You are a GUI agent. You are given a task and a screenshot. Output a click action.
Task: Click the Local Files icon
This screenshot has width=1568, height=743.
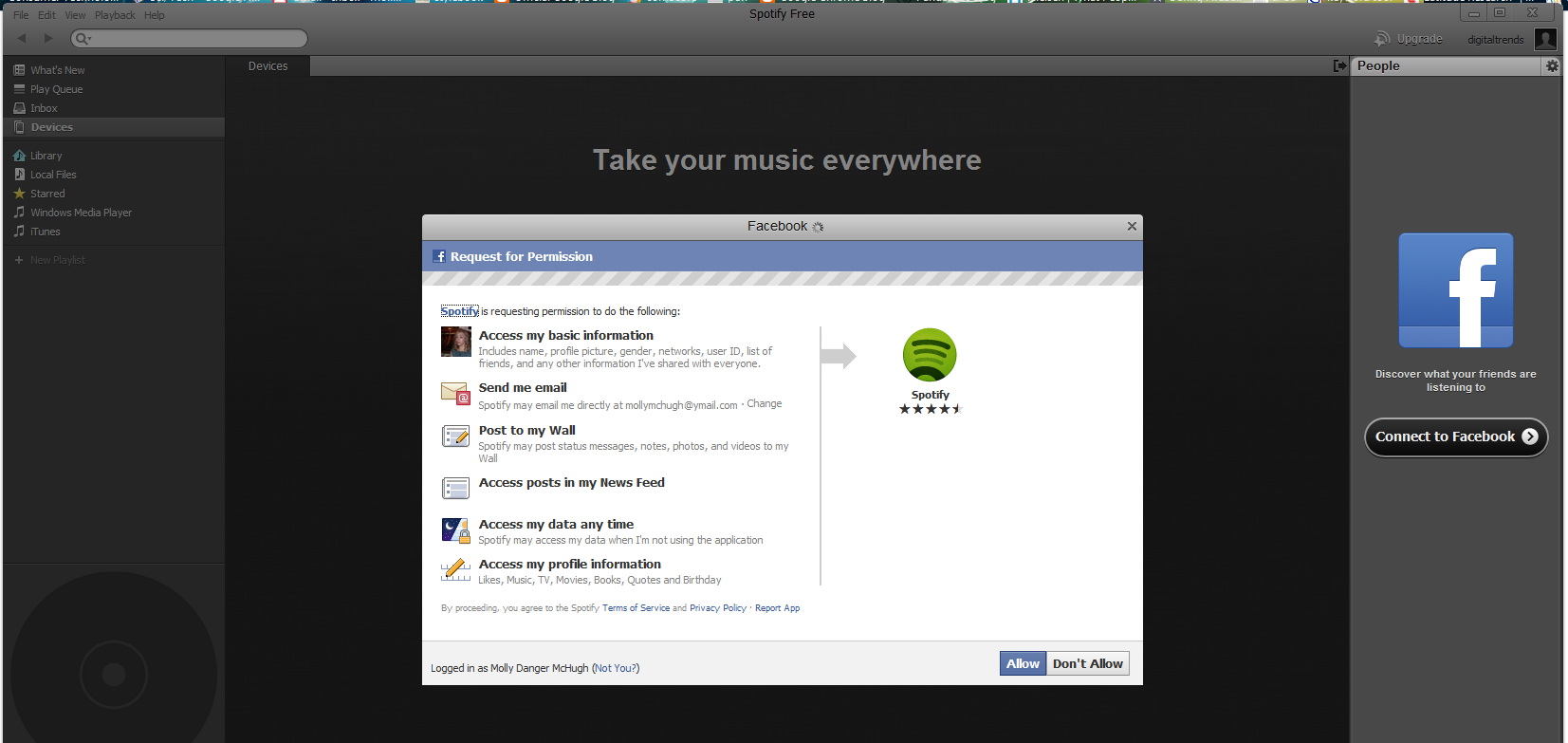point(19,175)
